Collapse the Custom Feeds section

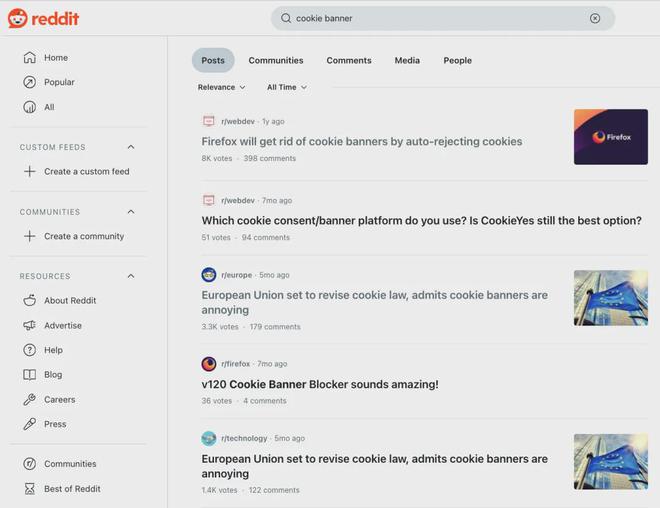[131, 147]
